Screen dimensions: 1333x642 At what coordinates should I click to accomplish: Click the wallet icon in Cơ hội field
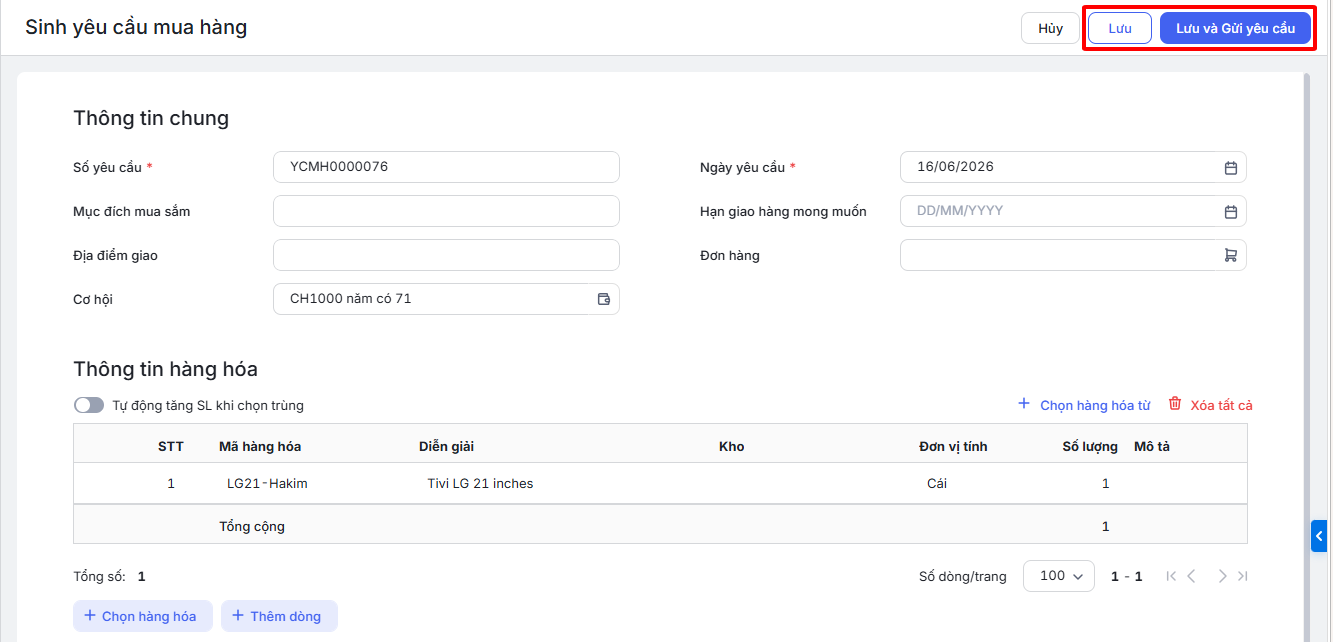[x=604, y=299]
